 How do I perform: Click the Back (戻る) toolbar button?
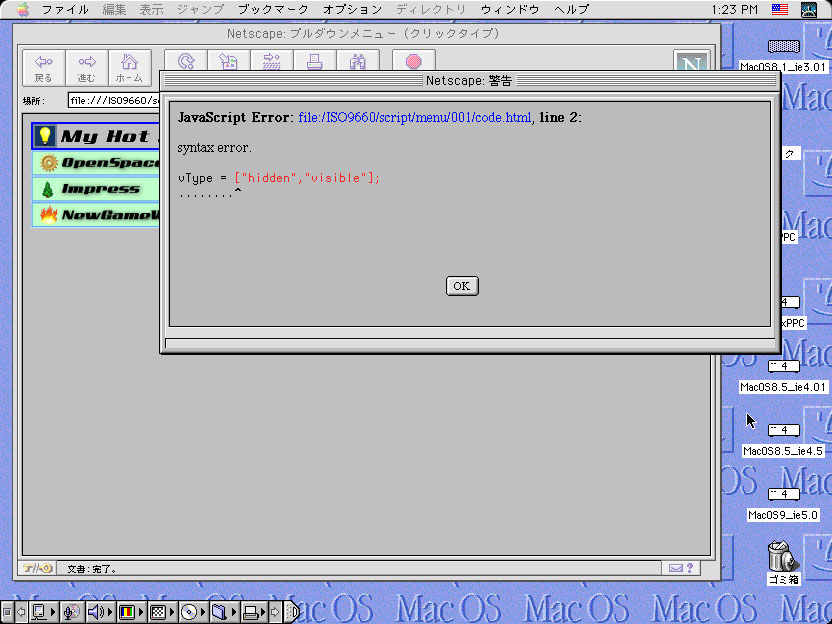coord(43,68)
